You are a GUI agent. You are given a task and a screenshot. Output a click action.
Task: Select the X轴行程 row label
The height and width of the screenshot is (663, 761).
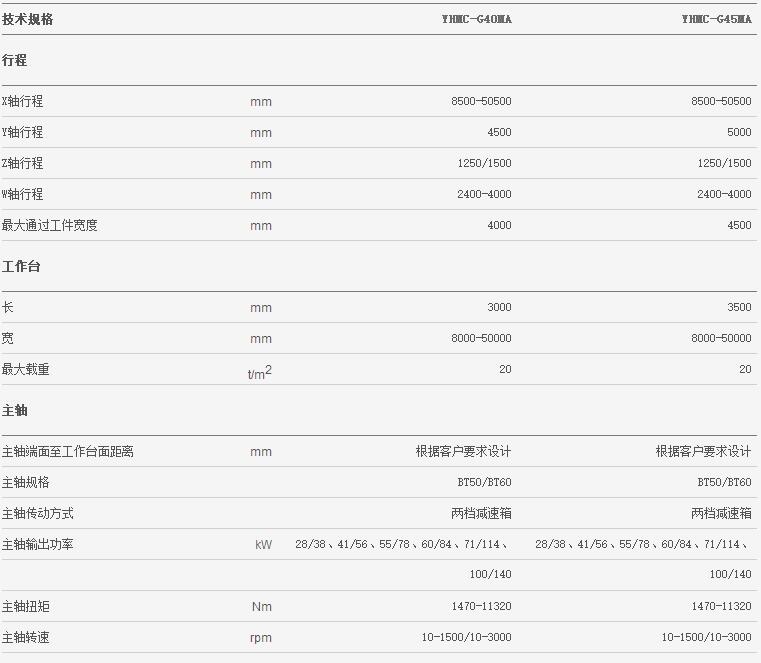[23, 102]
